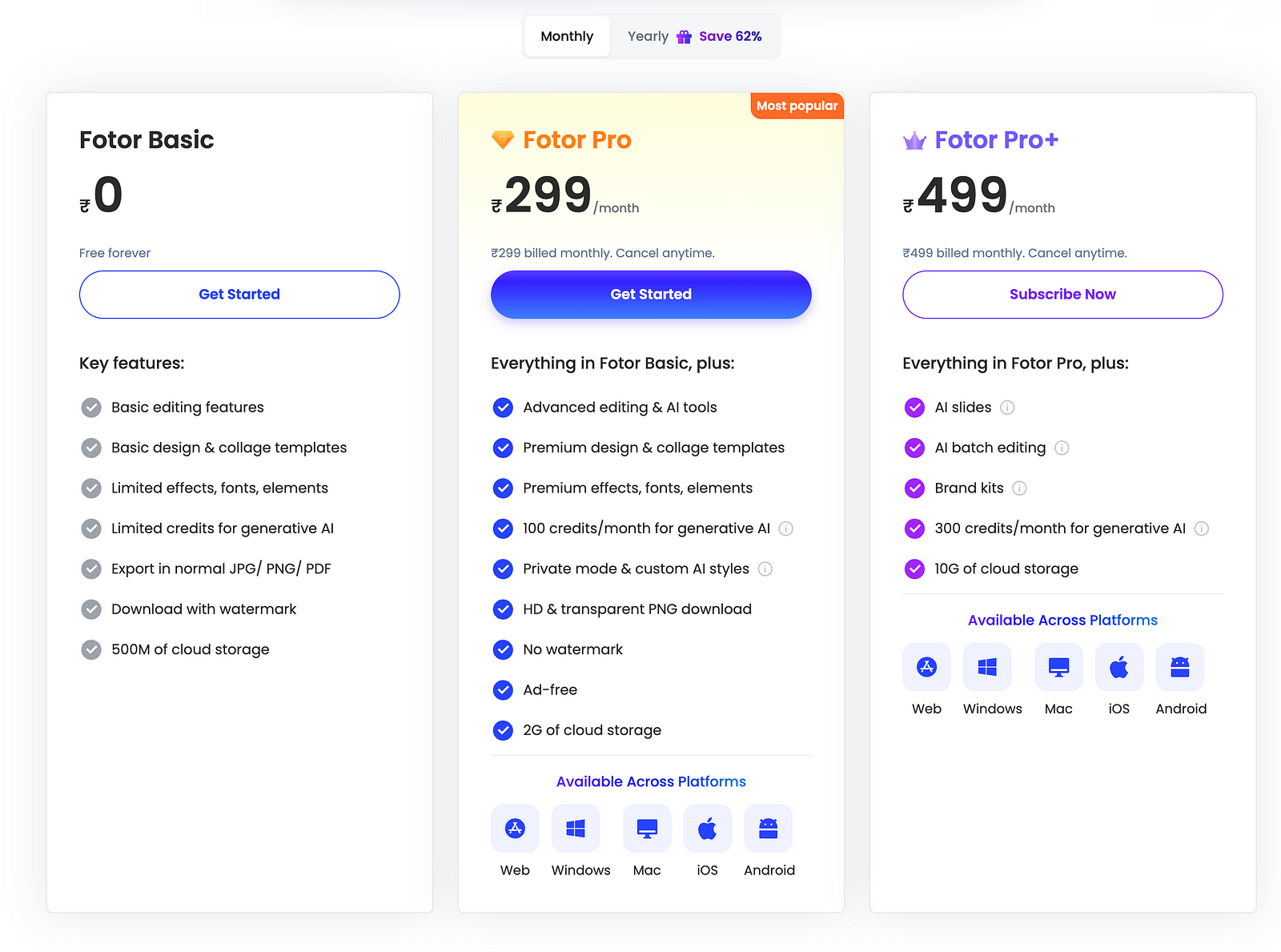Click 'Premium effects, fonts, elements' feature

638,488
